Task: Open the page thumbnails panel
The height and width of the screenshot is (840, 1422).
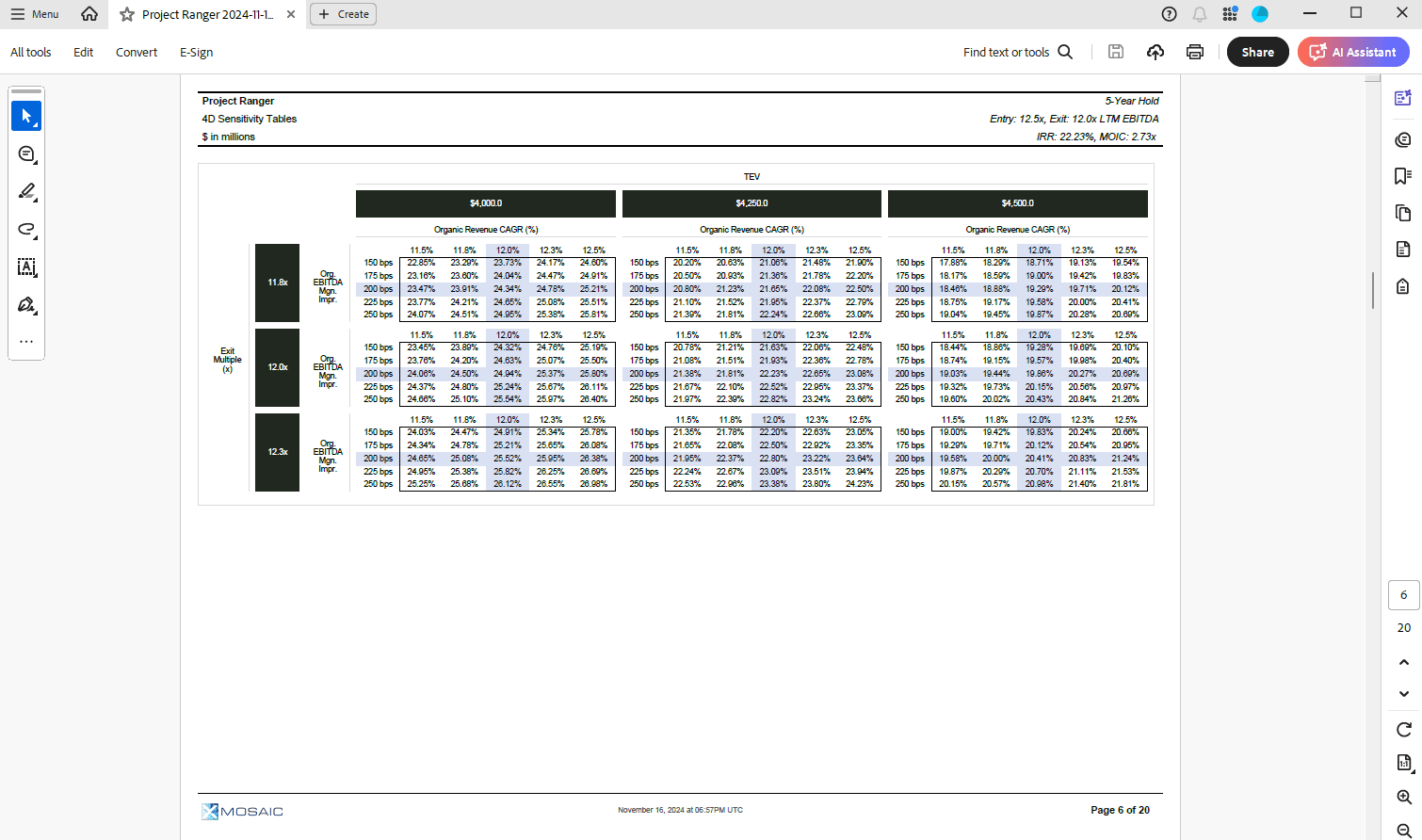Action: pyautogui.click(x=1403, y=214)
